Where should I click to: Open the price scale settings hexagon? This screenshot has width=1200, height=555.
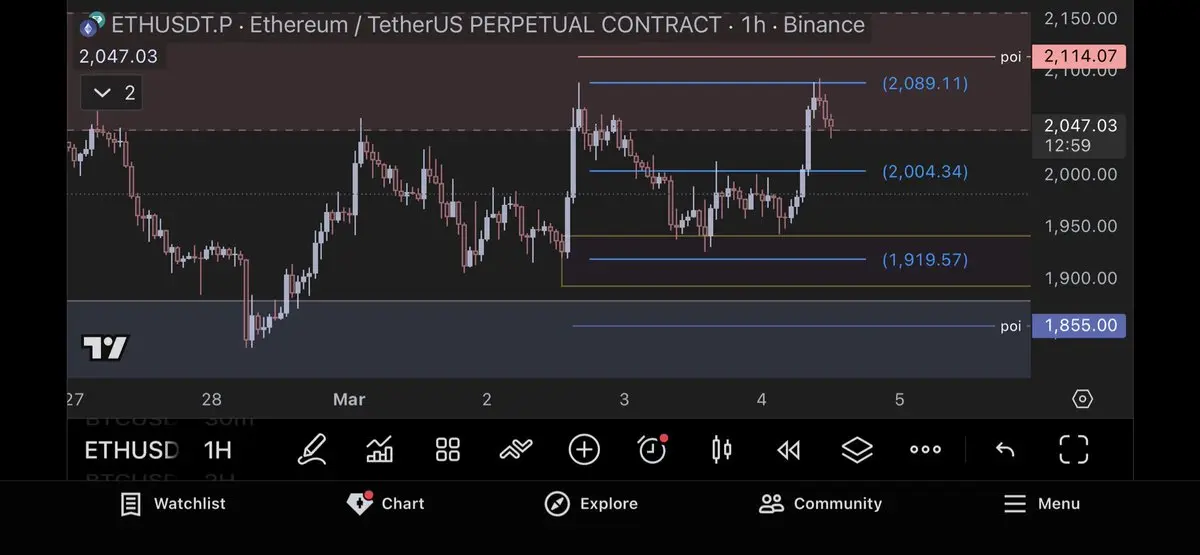coord(1082,399)
